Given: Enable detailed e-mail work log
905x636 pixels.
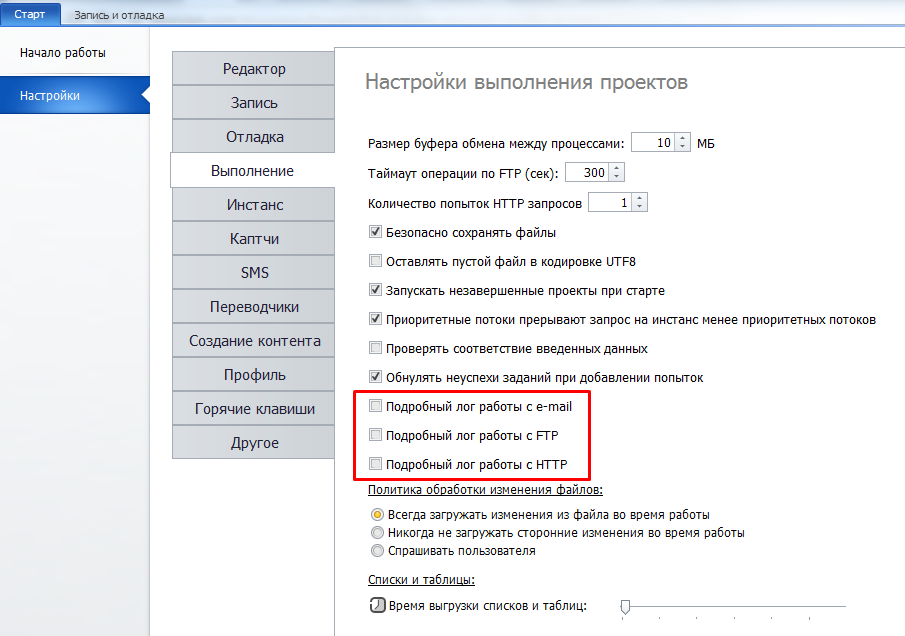Looking at the screenshot, I should (x=375, y=406).
